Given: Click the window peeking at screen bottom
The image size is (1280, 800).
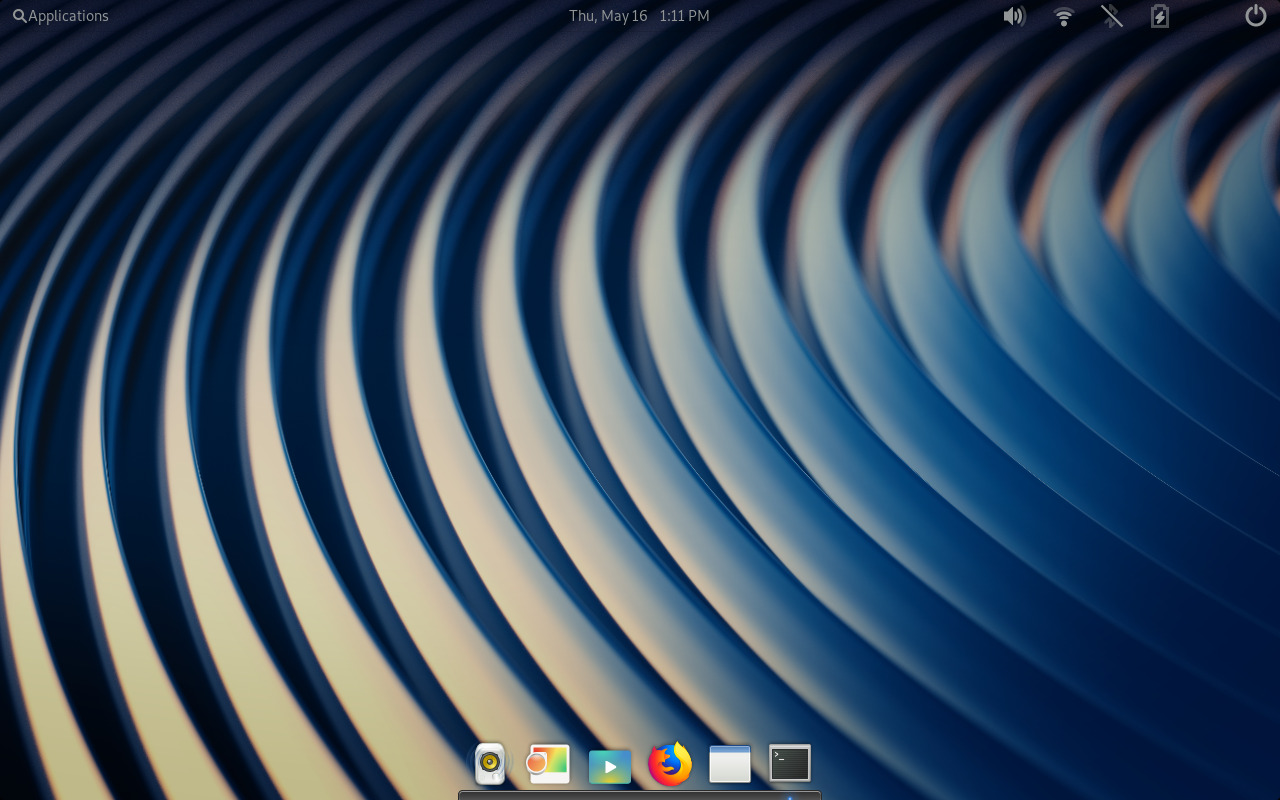Looking at the screenshot, I should (x=639, y=795).
